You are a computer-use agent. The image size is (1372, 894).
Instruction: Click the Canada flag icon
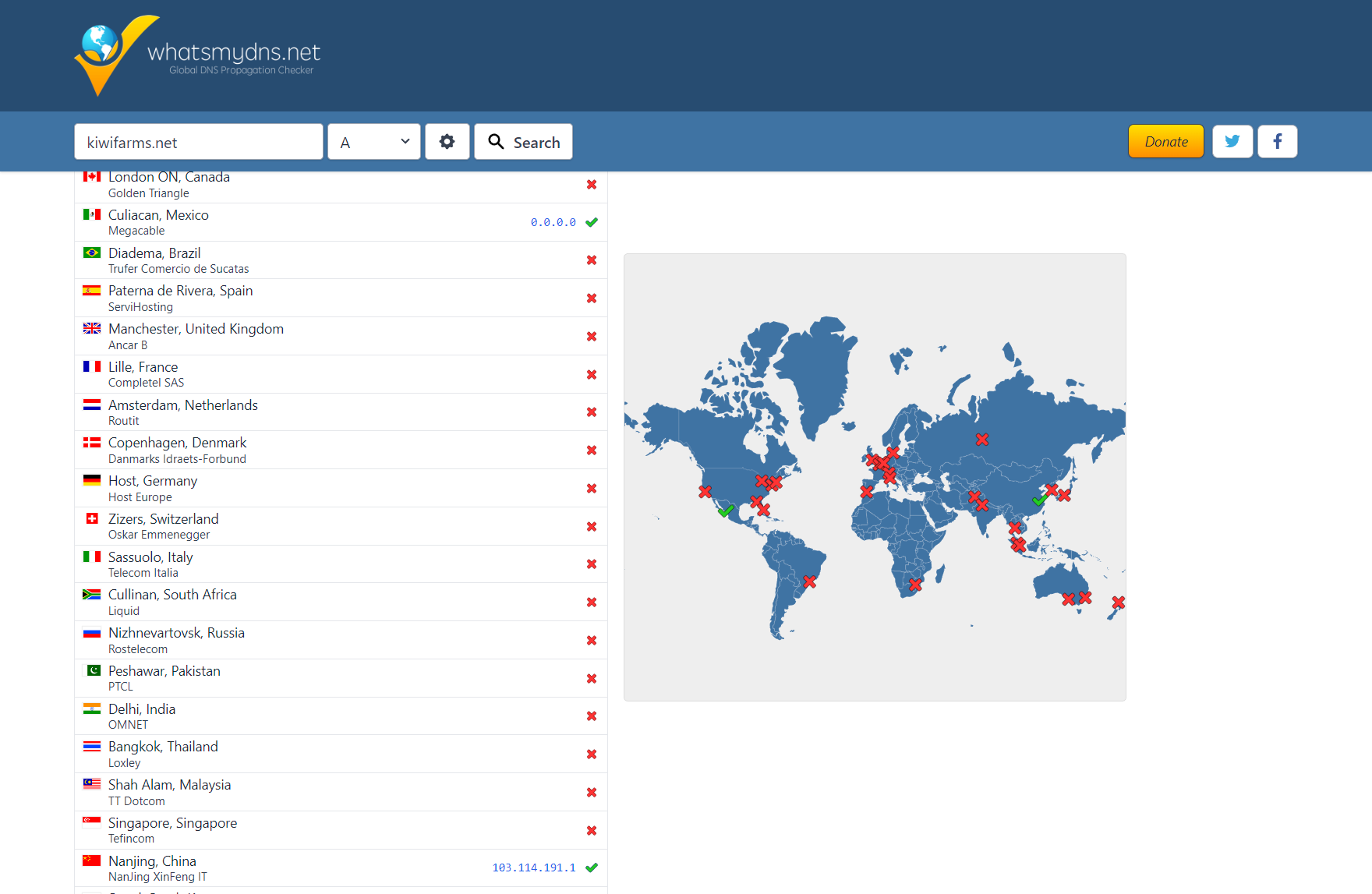(92, 177)
